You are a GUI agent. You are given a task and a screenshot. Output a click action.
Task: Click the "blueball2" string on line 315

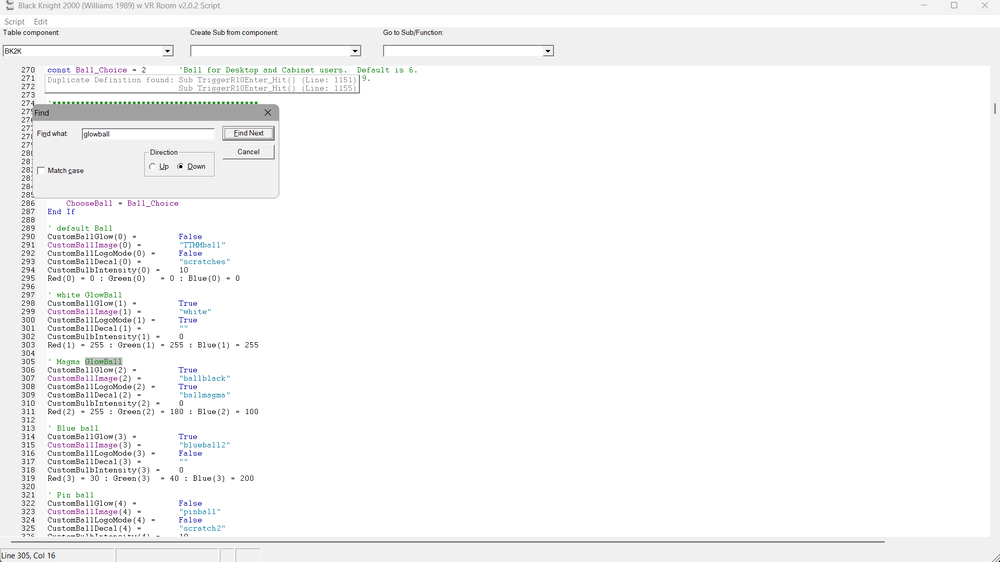click(x=205, y=445)
